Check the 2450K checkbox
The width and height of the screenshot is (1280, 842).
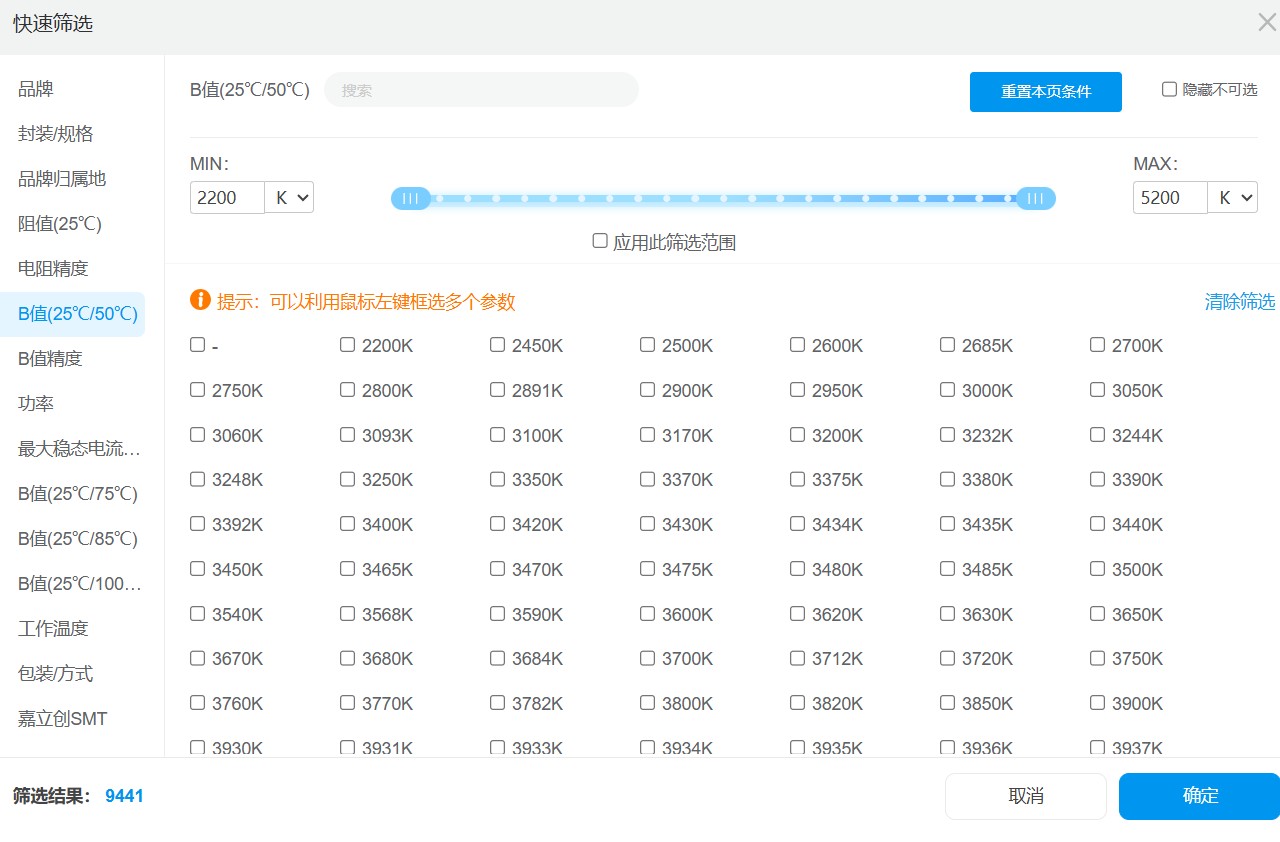497,345
